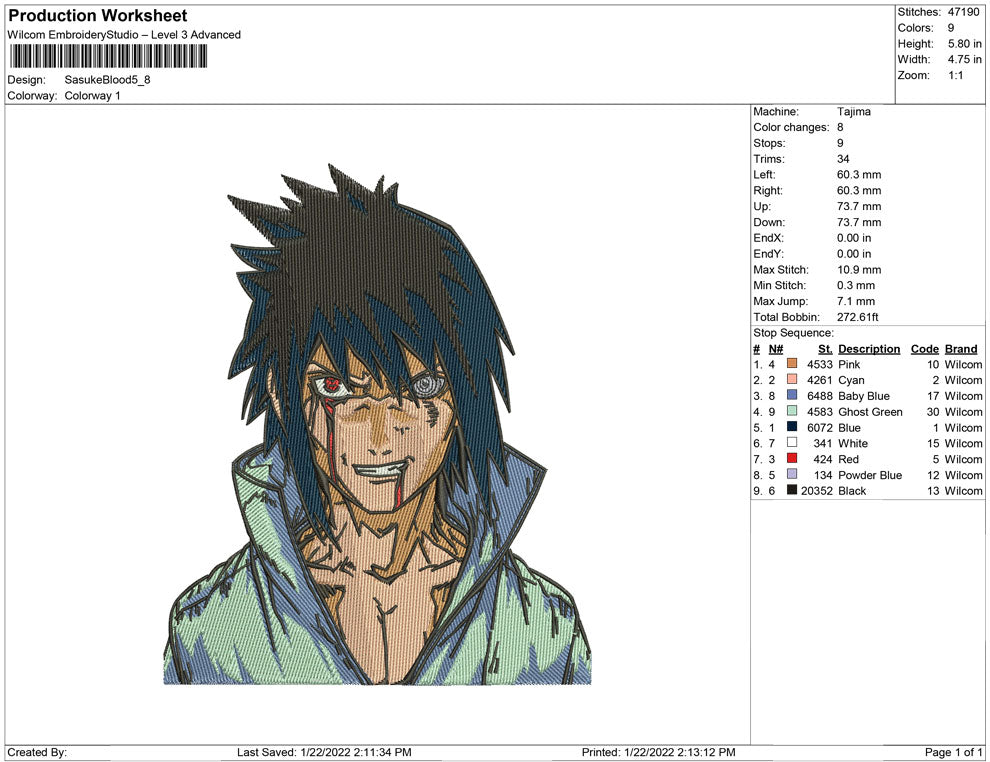Click the 'Cyan' description text
This screenshot has height=762, width=990.
point(851,380)
